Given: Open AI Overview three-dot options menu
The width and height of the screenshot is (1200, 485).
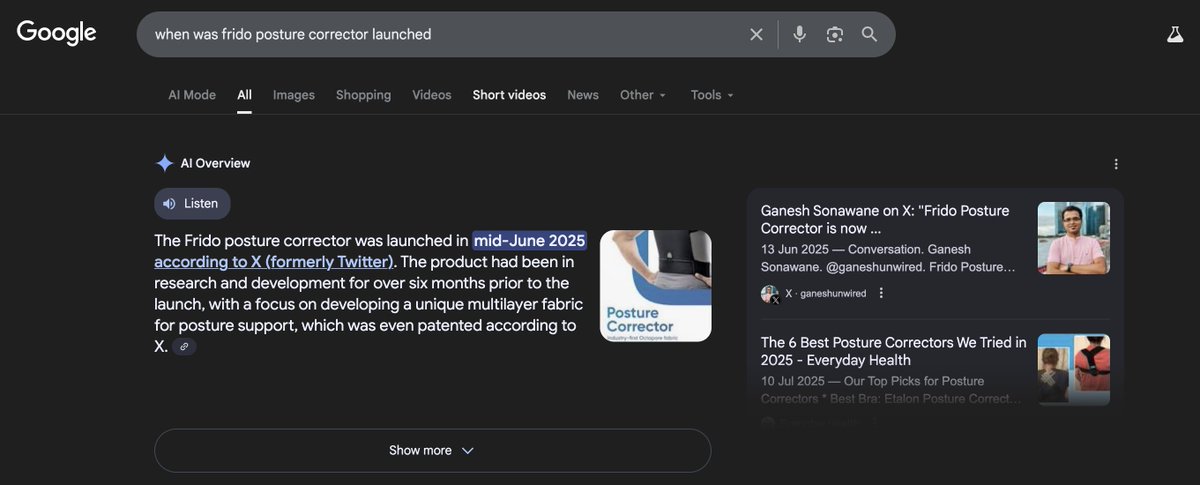Looking at the screenshot, I should [1116, 164].
